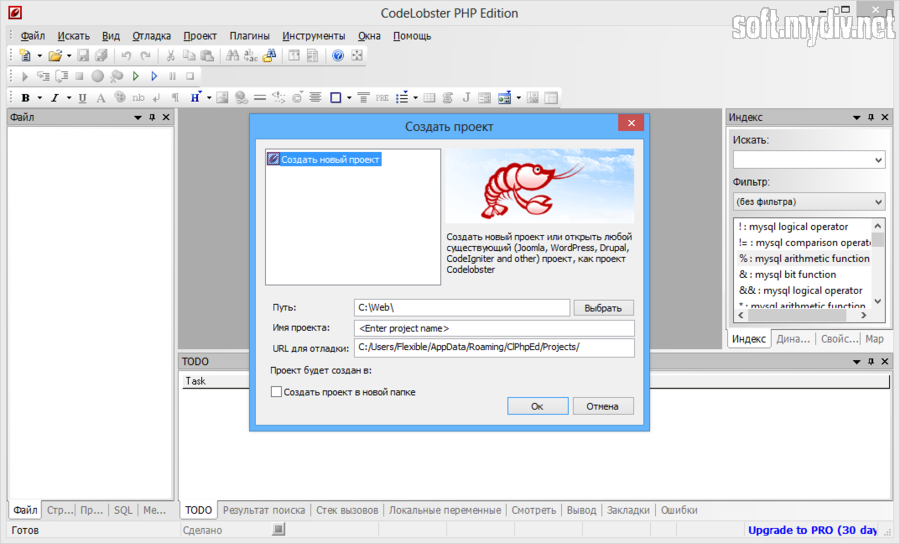Image resolution: width=900 pixels, height=544 pixels.
Task: Click the Ок button in dialog
Action: tap(538, 406)
